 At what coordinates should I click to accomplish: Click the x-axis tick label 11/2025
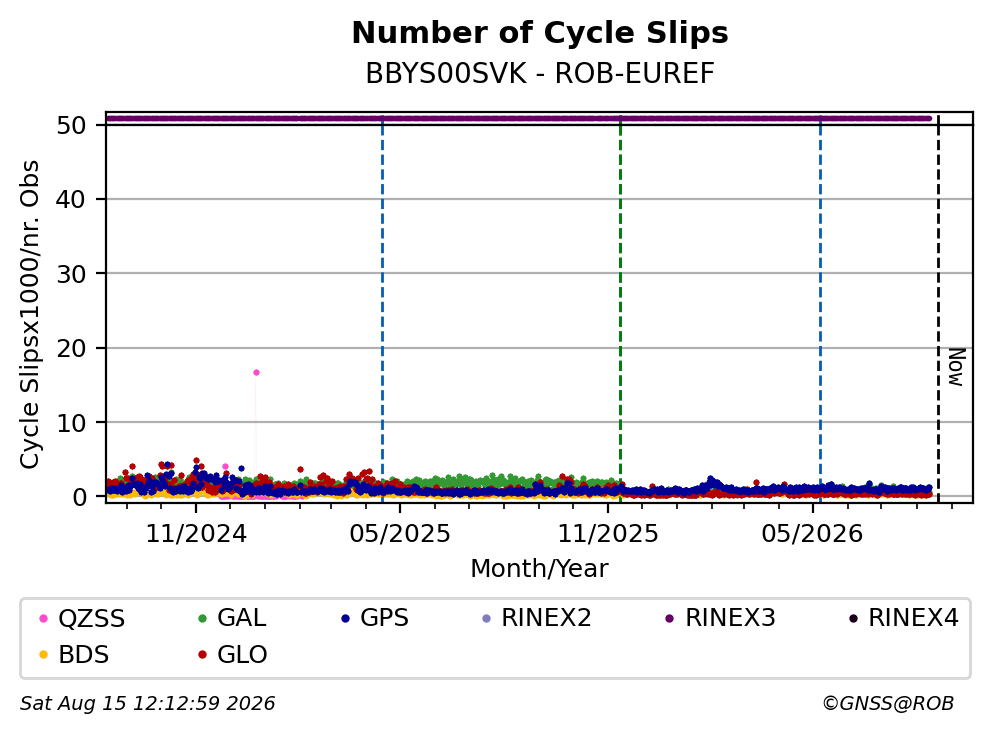tap(608, 534)
